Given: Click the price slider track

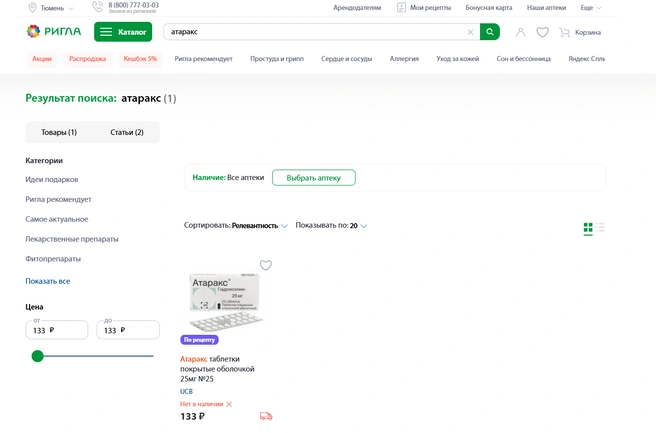Looking at the screenshot, I should click(x=98, y=356).
